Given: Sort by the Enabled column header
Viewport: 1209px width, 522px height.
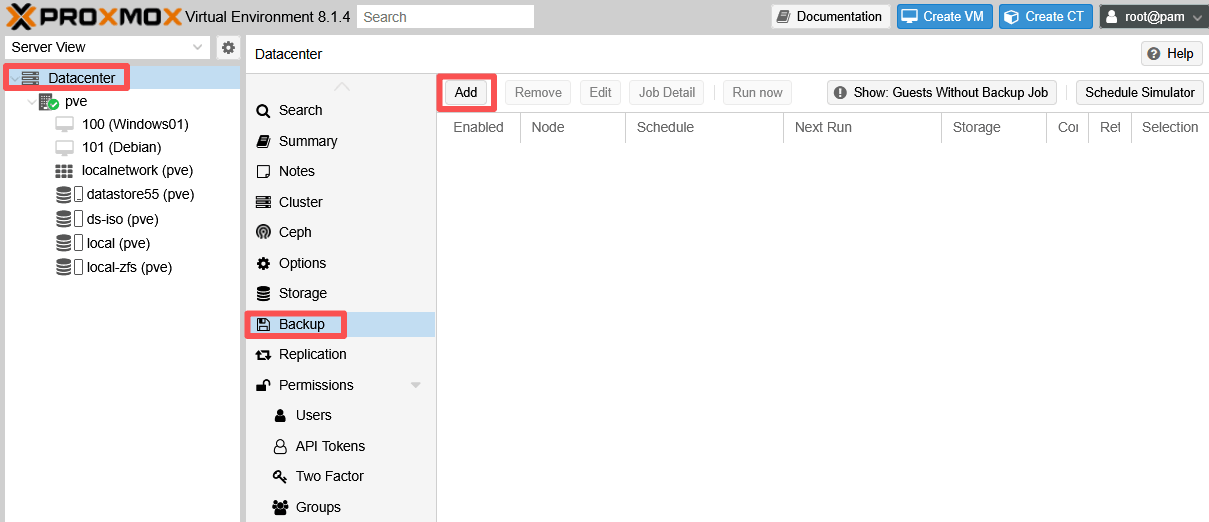Looking at the screenshot, I should [x=479, y=127].
